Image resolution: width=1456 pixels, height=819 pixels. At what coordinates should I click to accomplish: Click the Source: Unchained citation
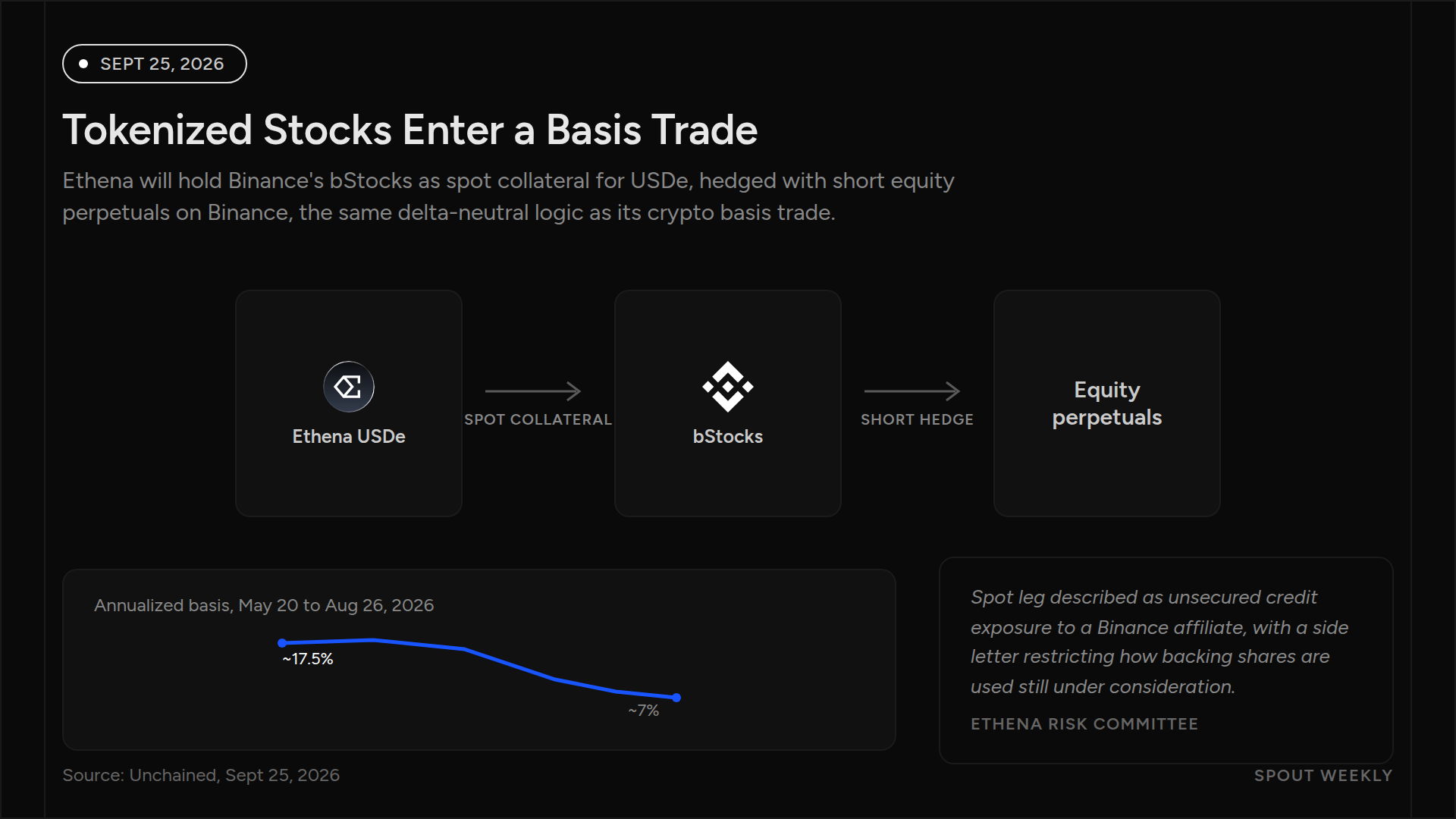click(x=201, y=775)
